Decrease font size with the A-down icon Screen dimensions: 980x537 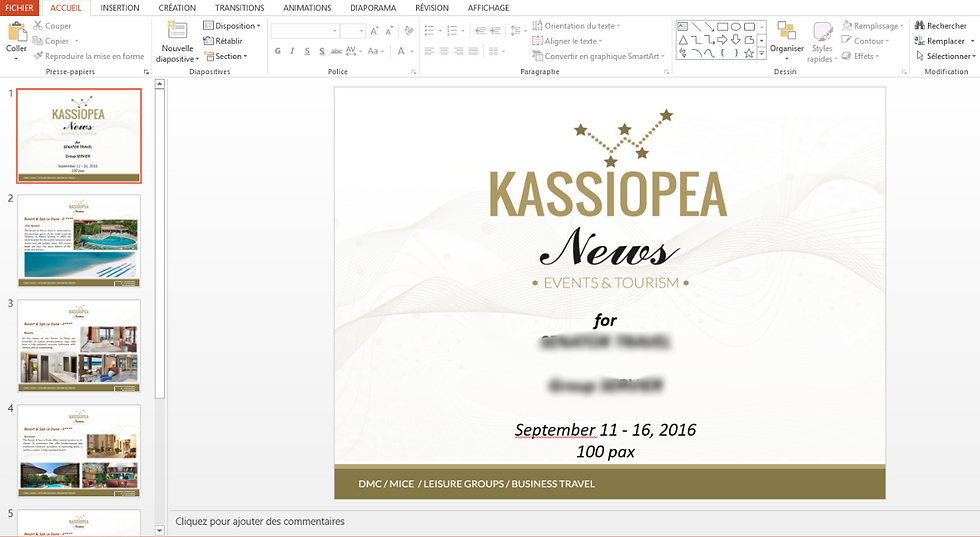click(x=389, y=31)
